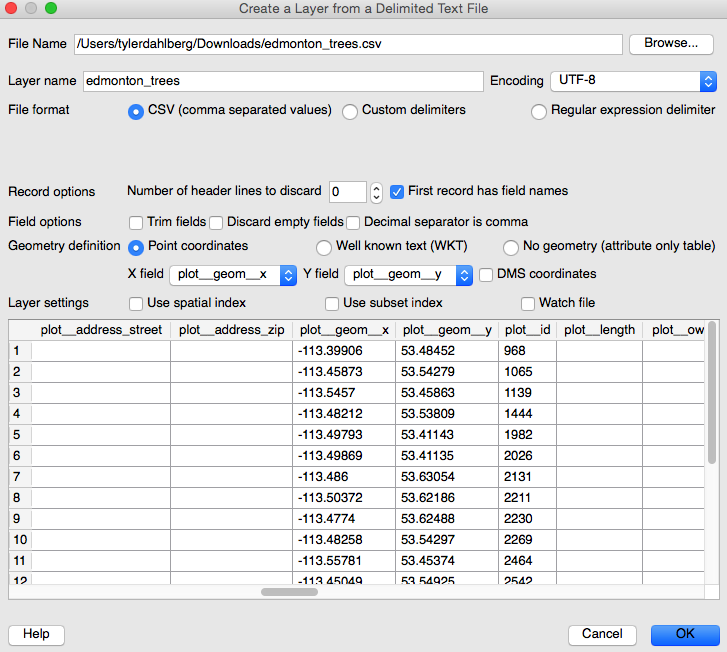727x652 pixels.
Task: Open the X field dropdown
Action: (x=233, y=275)
